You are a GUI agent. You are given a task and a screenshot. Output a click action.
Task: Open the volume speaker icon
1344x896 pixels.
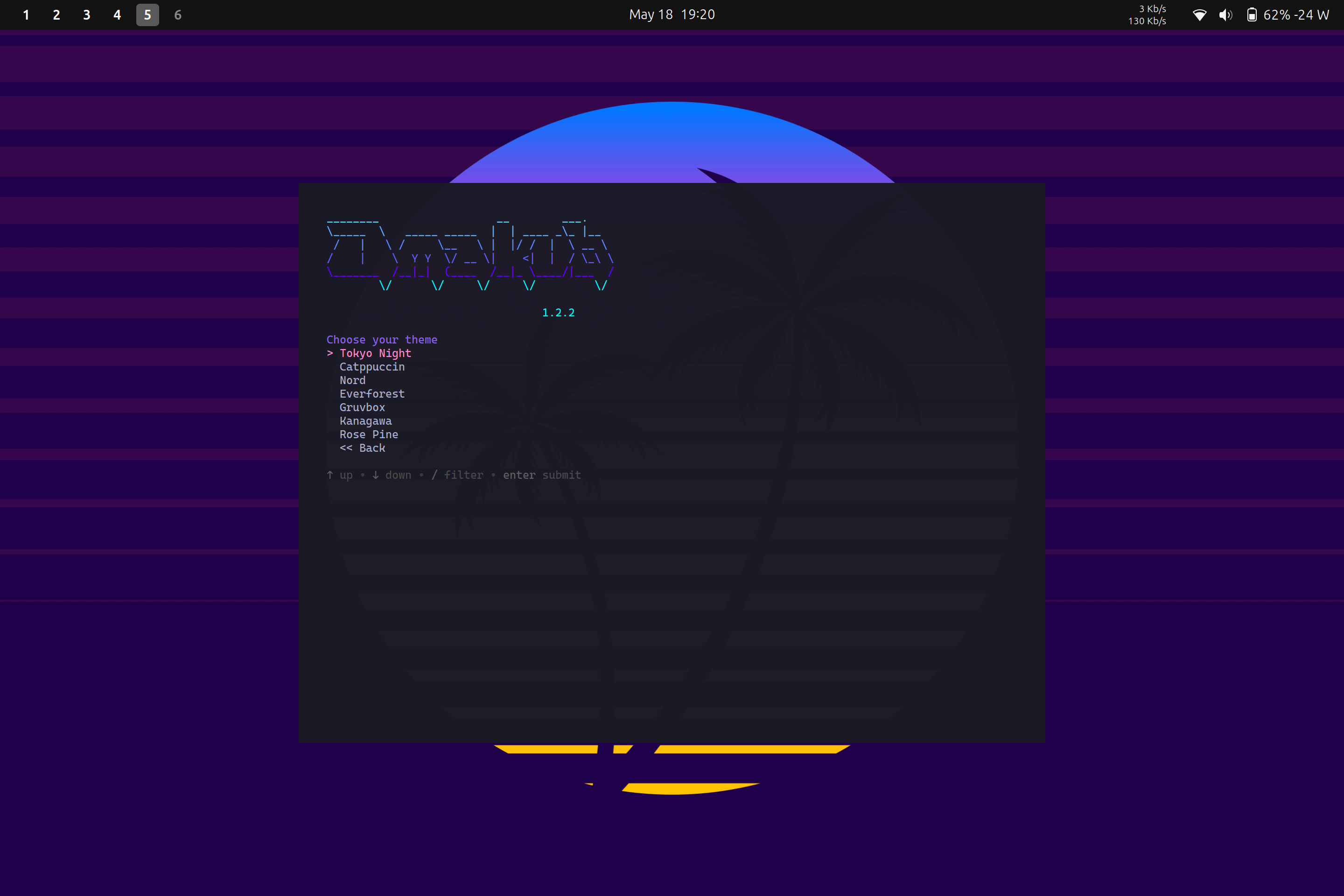tap(1225, 15)
